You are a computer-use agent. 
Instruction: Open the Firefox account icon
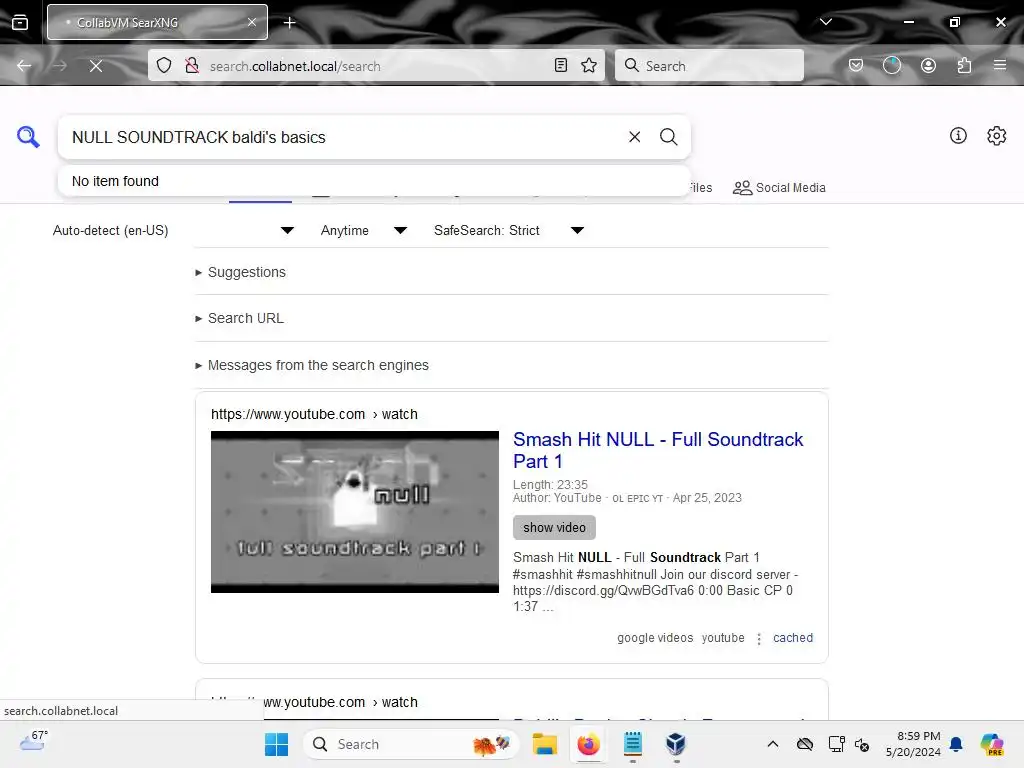tap(928, 65)
